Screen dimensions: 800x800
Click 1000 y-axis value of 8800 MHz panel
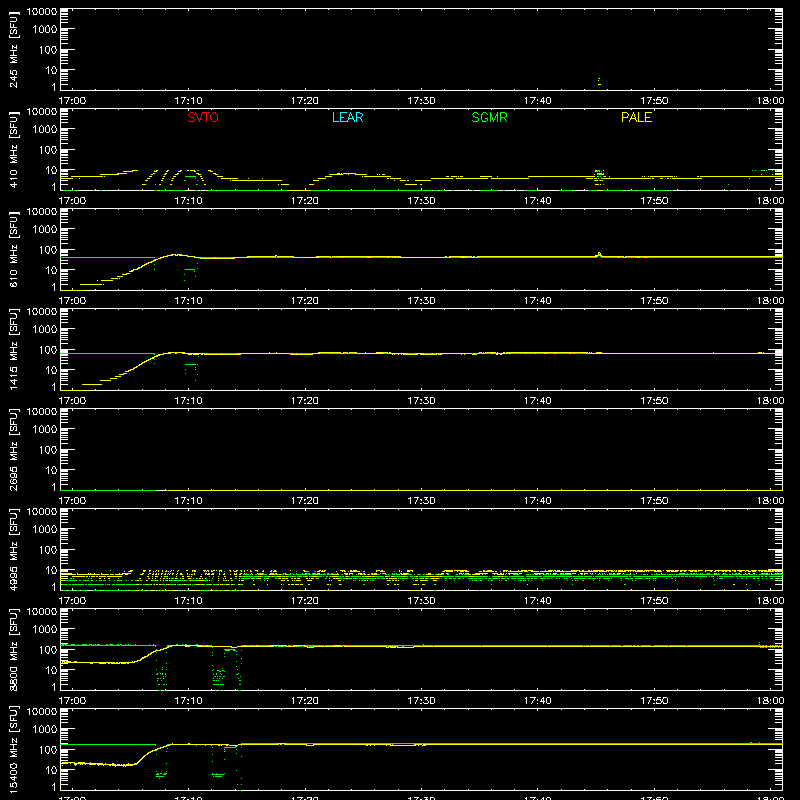tap(45, 630)
